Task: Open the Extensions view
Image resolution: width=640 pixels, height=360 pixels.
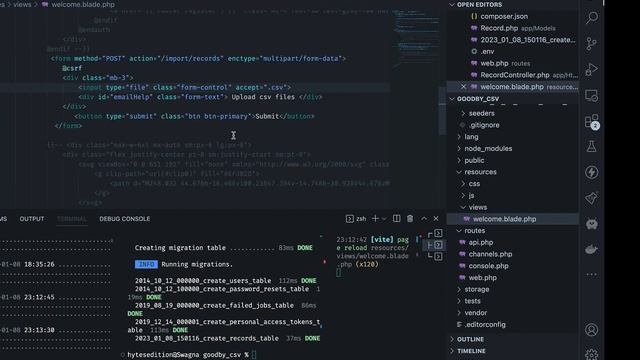Action: 592,122
